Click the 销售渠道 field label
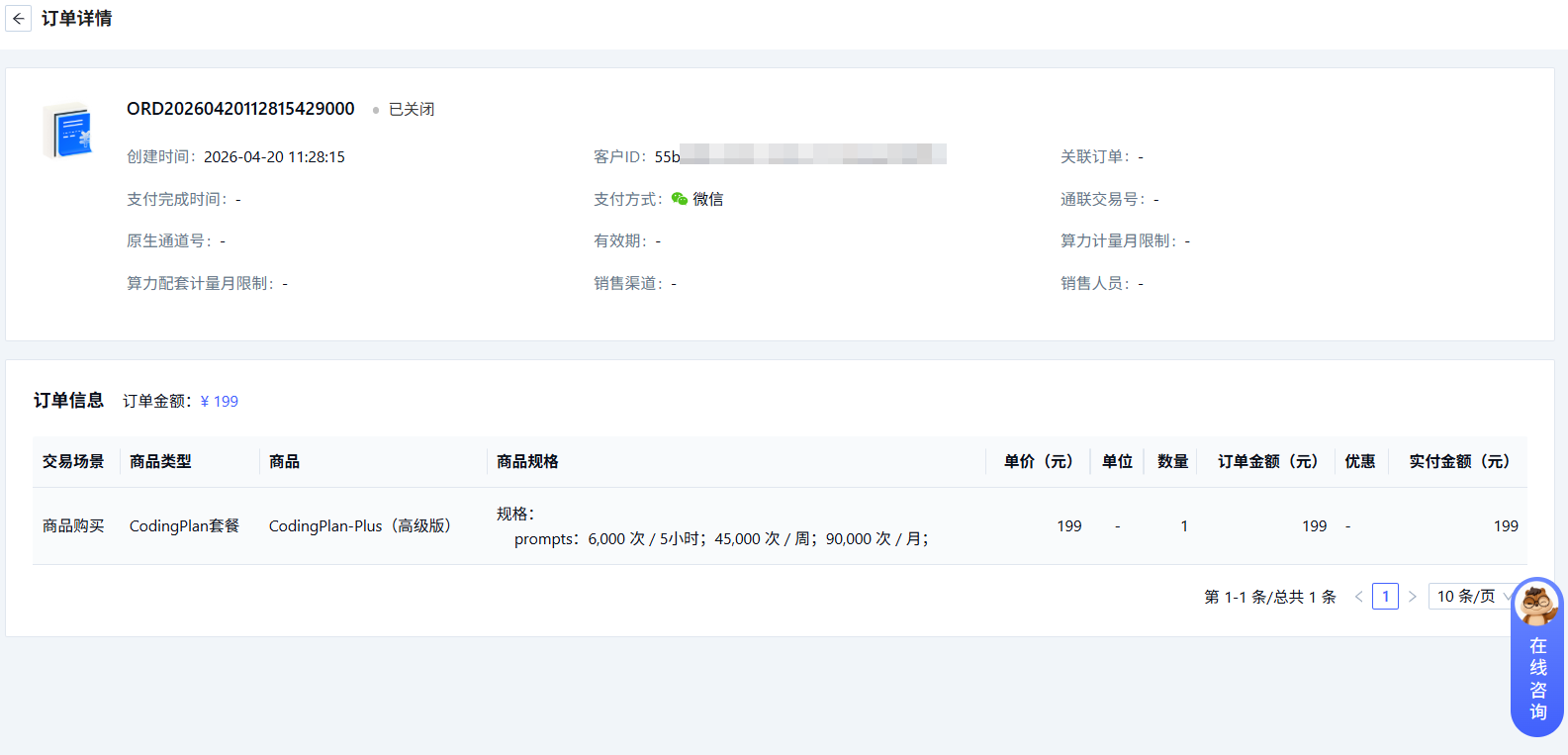This screenshot has width=1568, height=755. [628, 283]
